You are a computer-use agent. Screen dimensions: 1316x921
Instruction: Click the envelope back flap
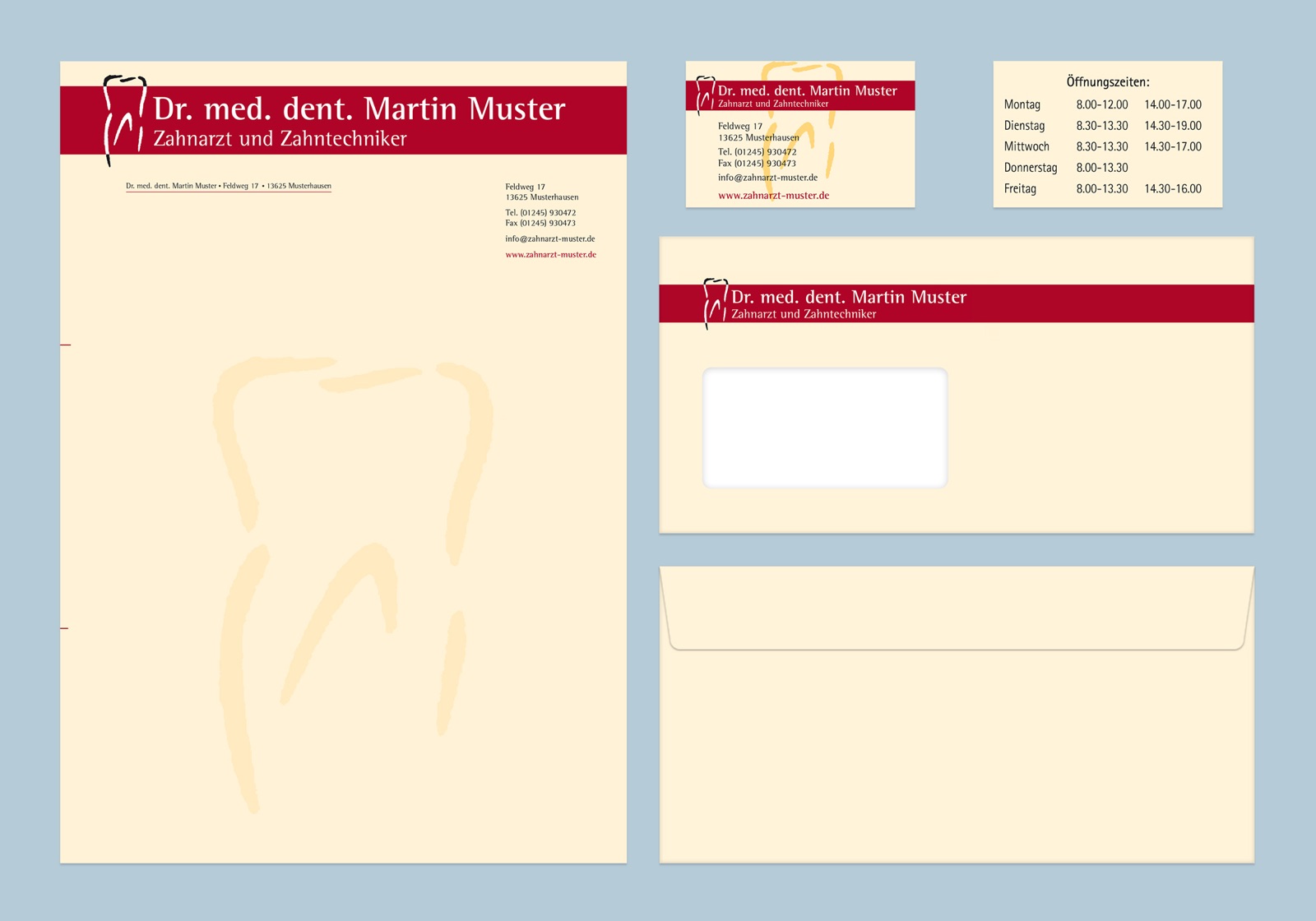pos(957,609)
